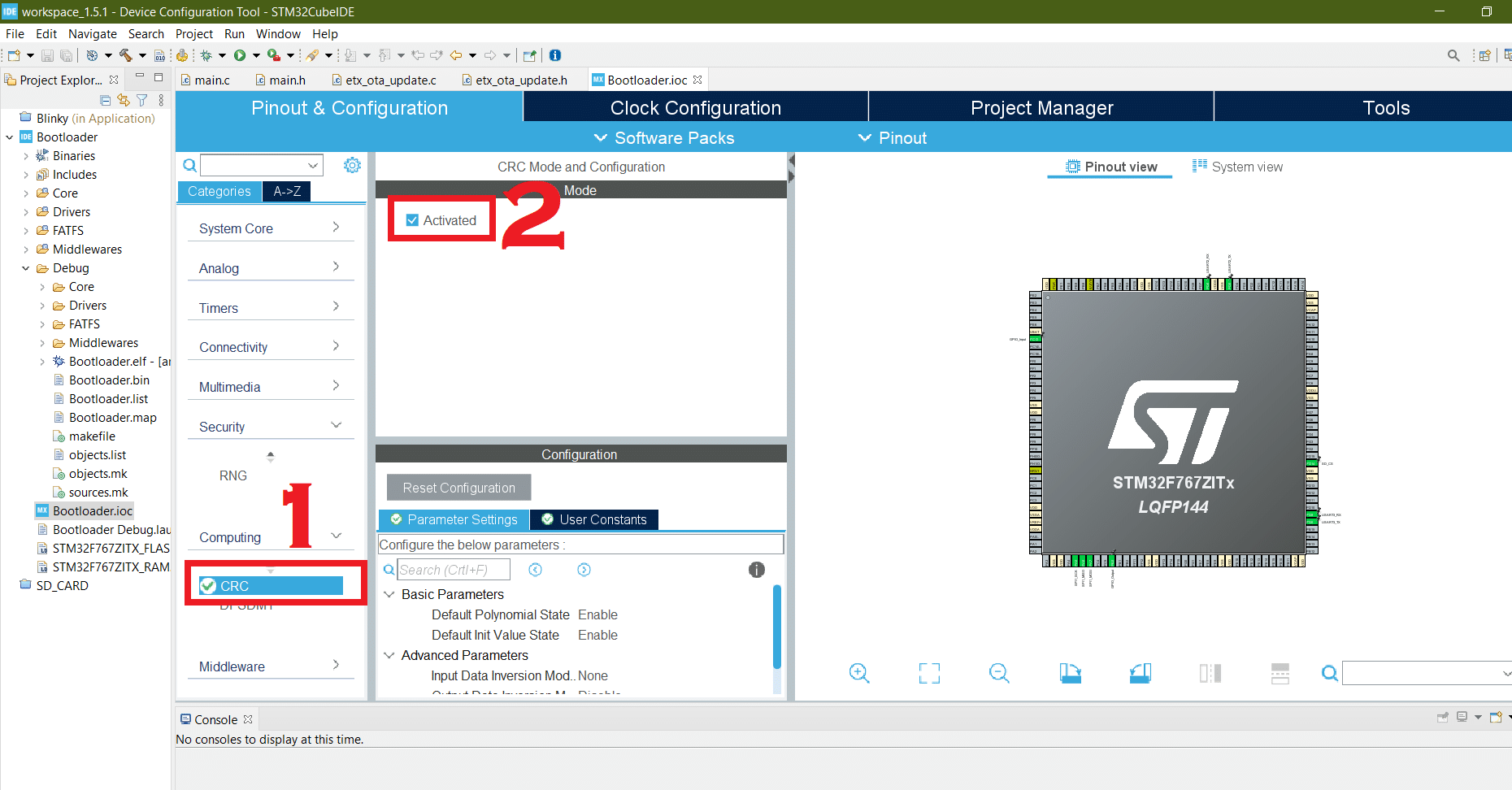This screenshot has height=790, width=1512.
Task: Switch to System view
Action: [x=1237, y=167]
